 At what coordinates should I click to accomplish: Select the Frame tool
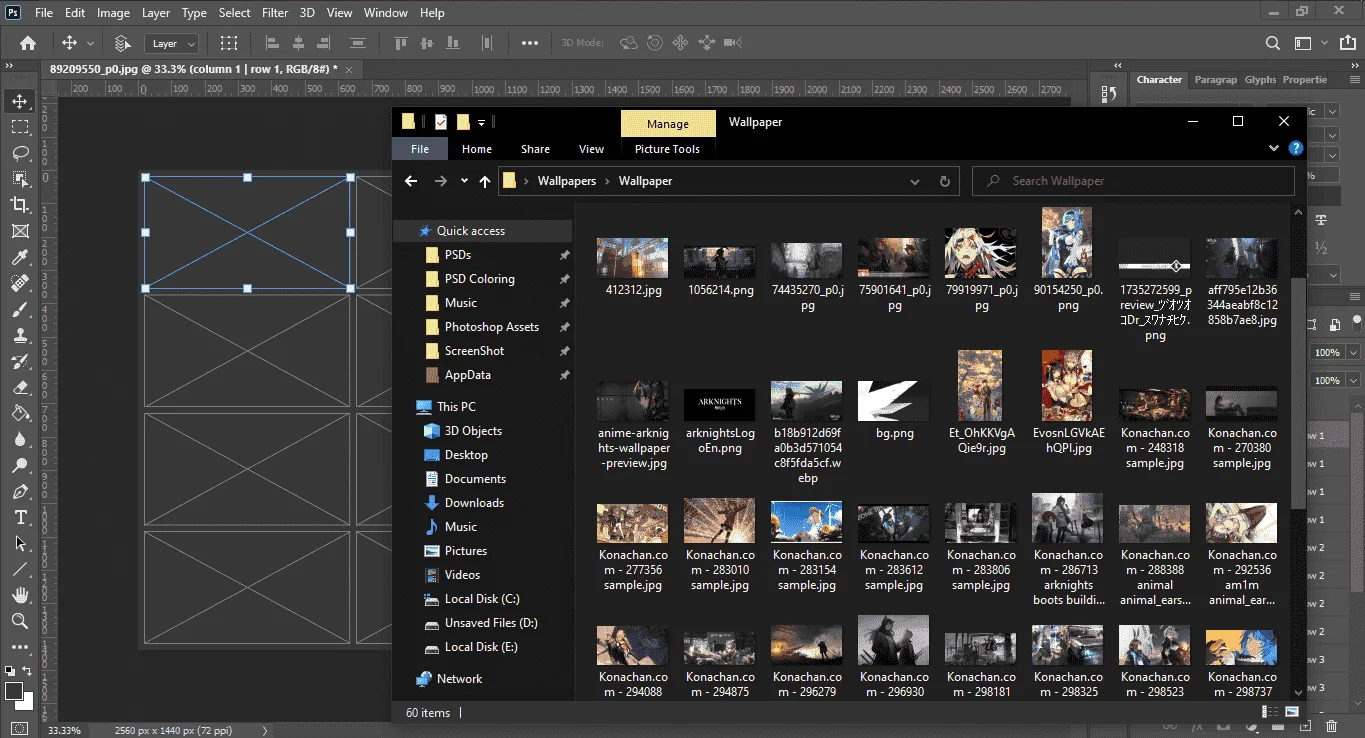[19, 231]
